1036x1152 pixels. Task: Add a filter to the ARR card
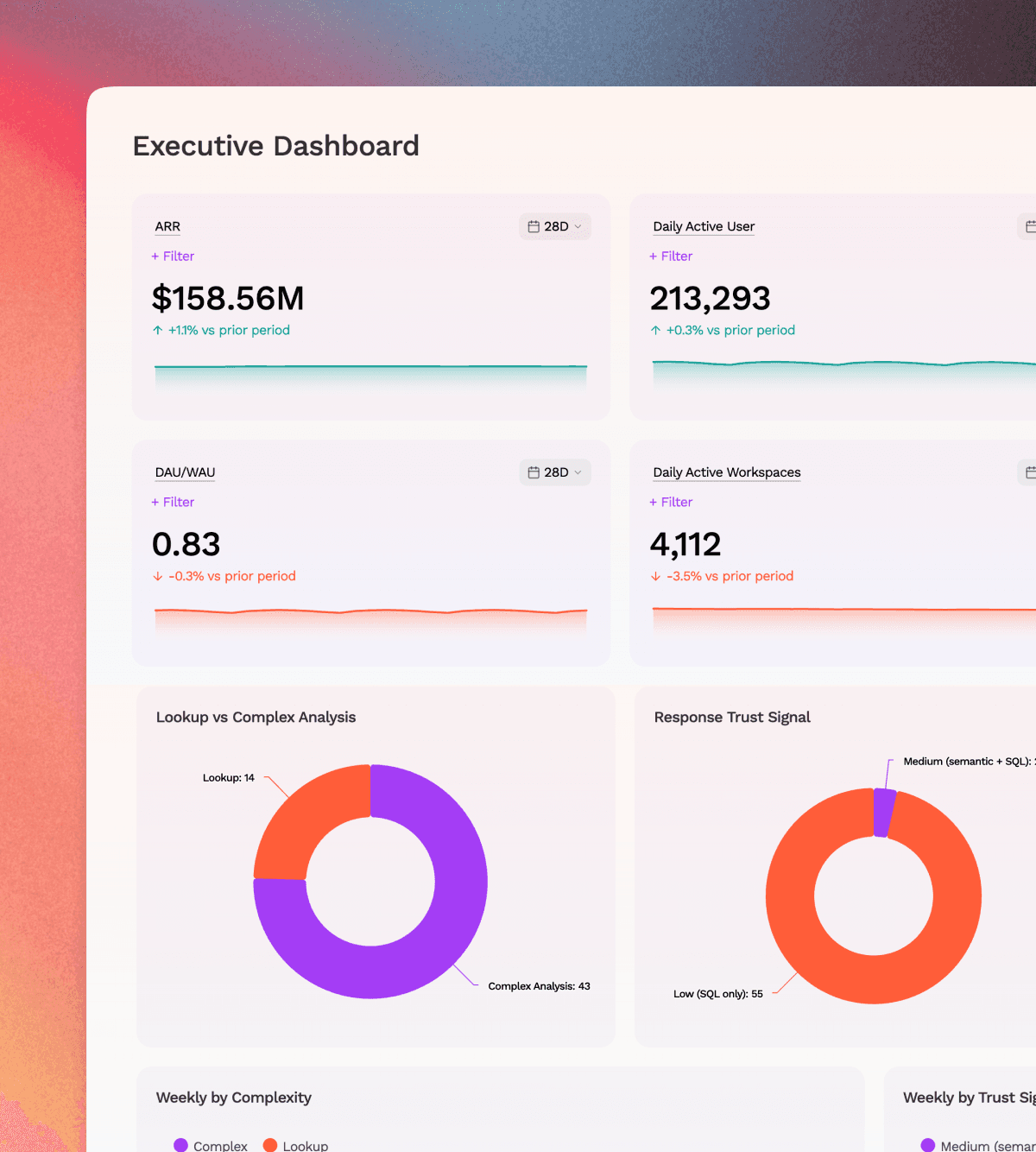pyautogui.click(x=173, y=256)
